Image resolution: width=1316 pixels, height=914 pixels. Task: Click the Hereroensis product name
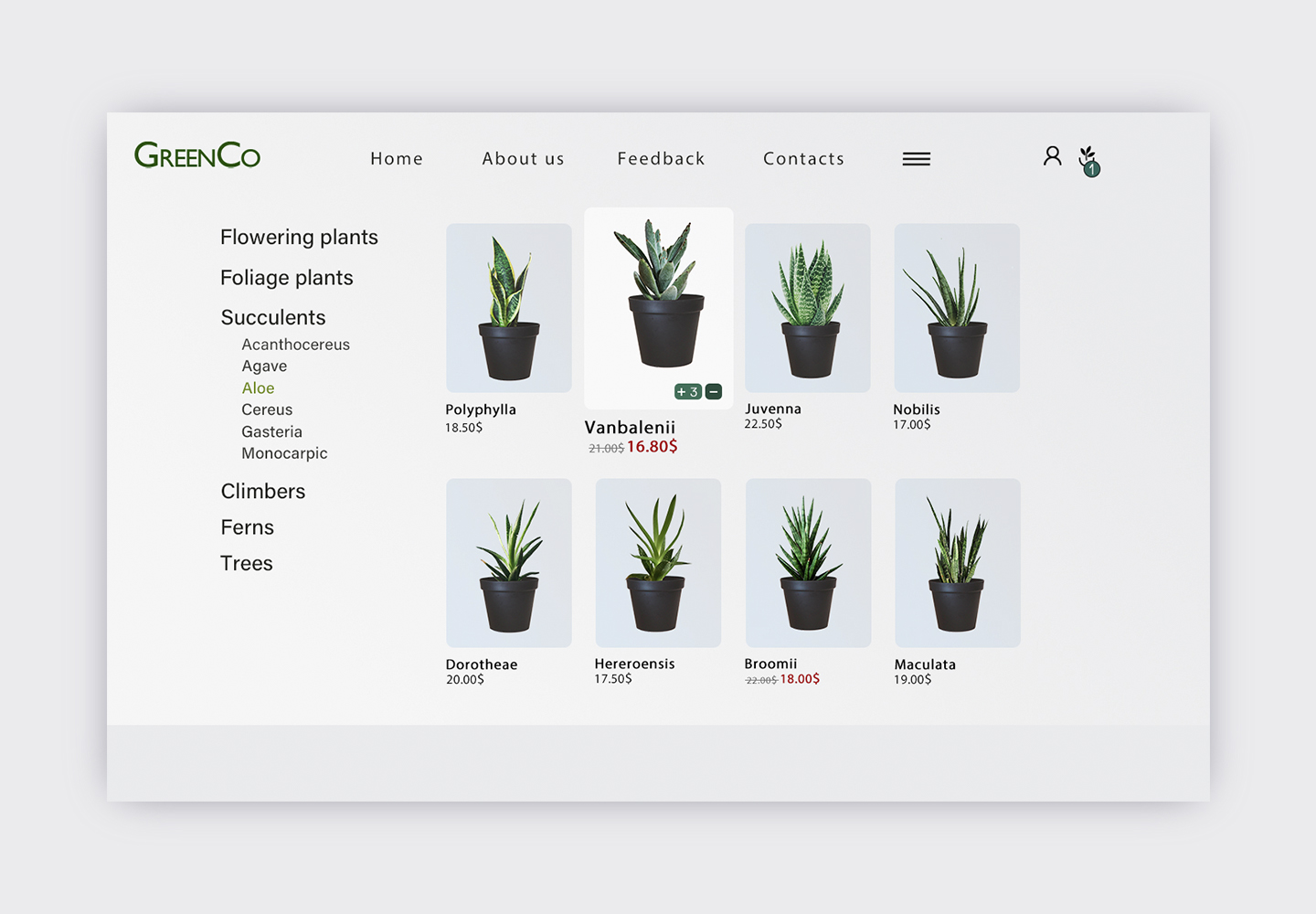pos(634,664)
